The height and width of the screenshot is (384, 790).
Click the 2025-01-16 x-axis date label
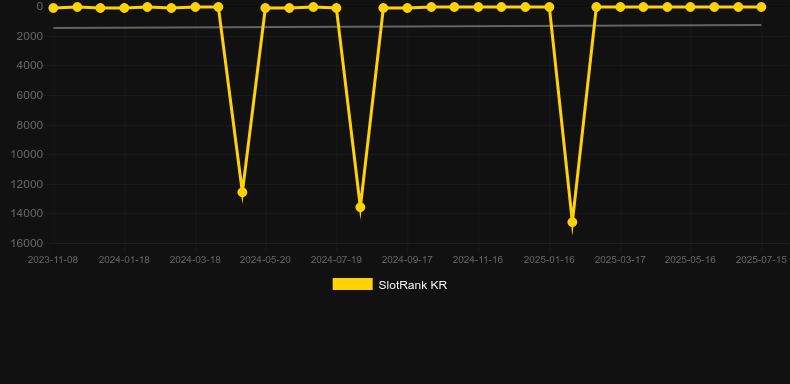[549, 260]
